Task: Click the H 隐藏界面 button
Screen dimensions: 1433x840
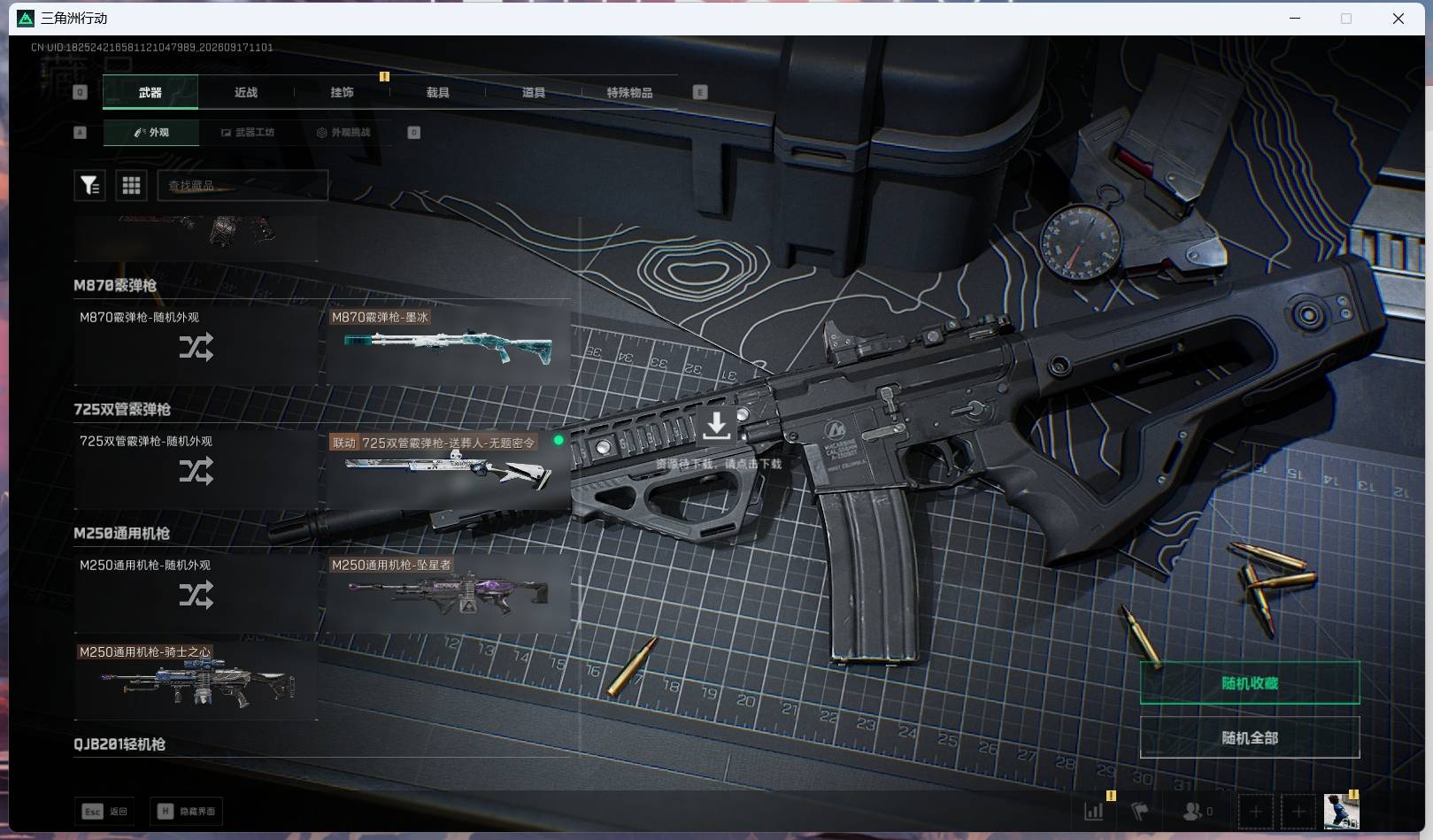Action: tap(186, 811)
